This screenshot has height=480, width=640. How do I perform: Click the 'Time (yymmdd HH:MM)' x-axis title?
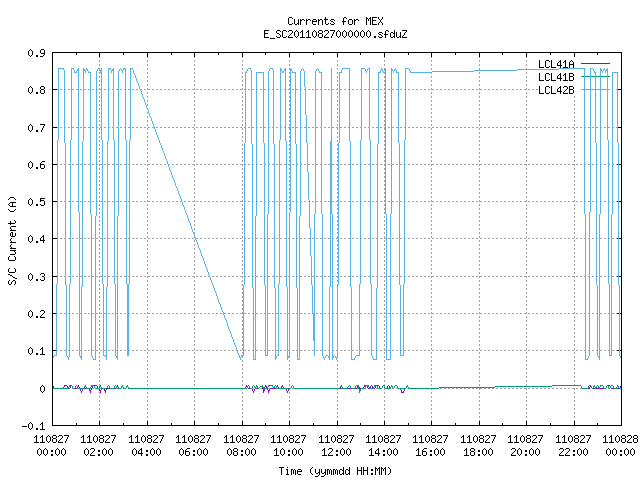pyautogui.click(x=335, y=471)
